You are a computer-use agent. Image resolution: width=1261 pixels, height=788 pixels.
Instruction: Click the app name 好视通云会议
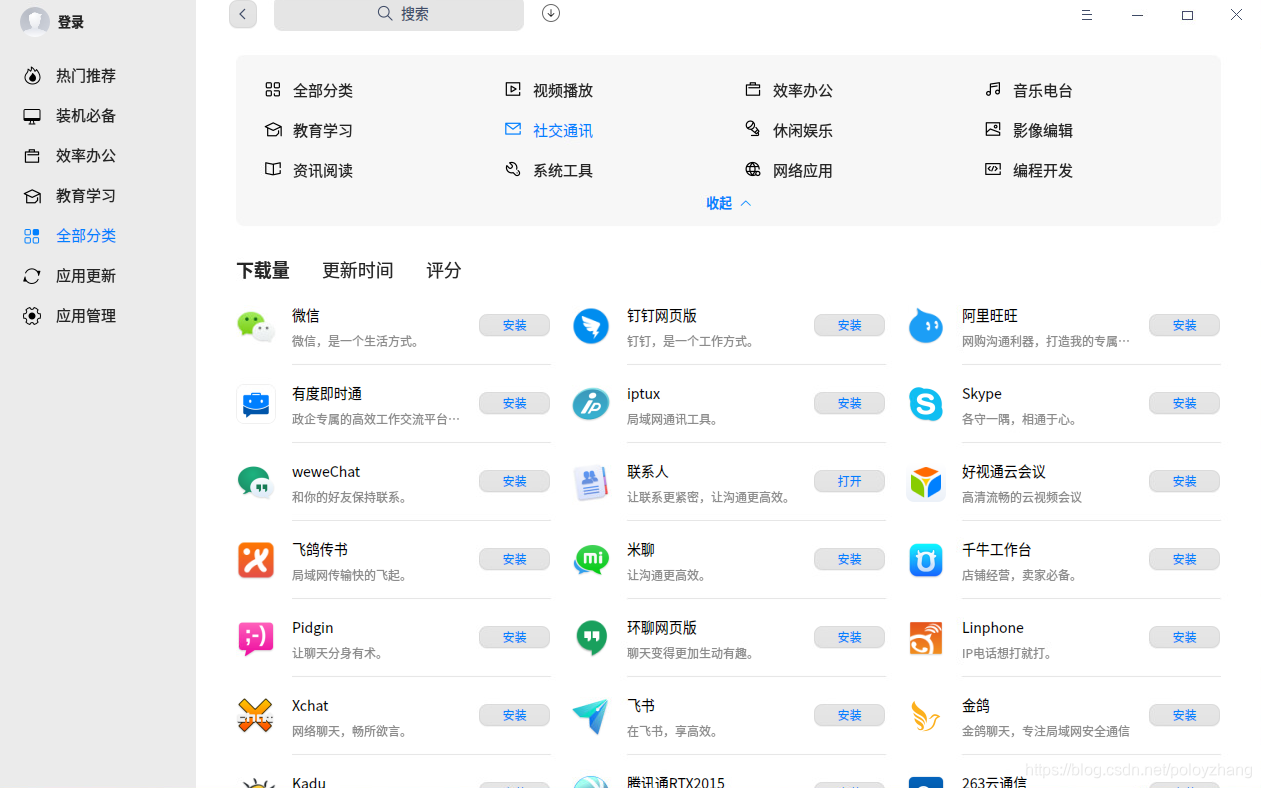(x=1004, y=472)
